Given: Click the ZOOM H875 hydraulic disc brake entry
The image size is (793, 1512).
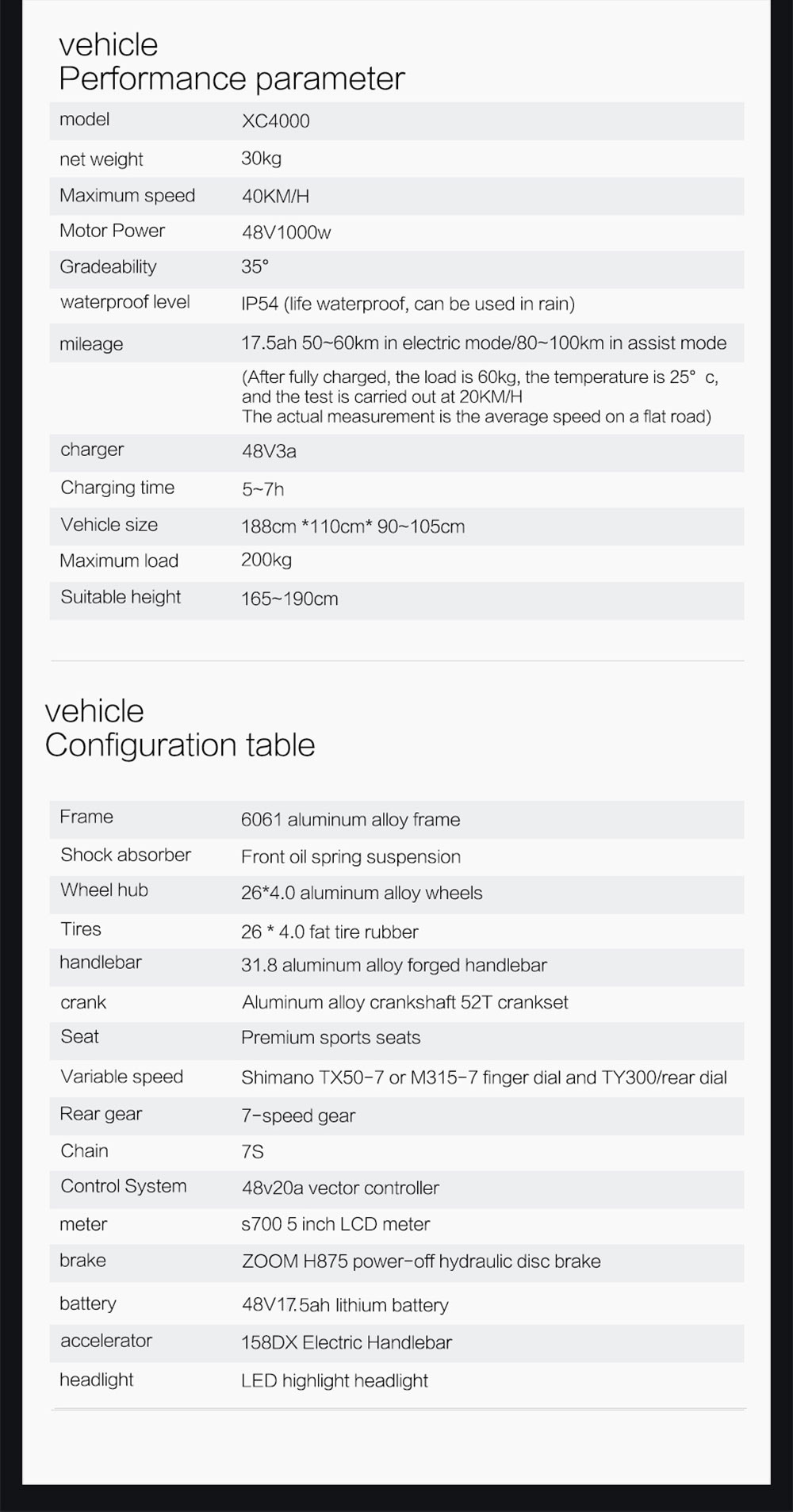Looking at the screenshot, I should click(421, 1261).
